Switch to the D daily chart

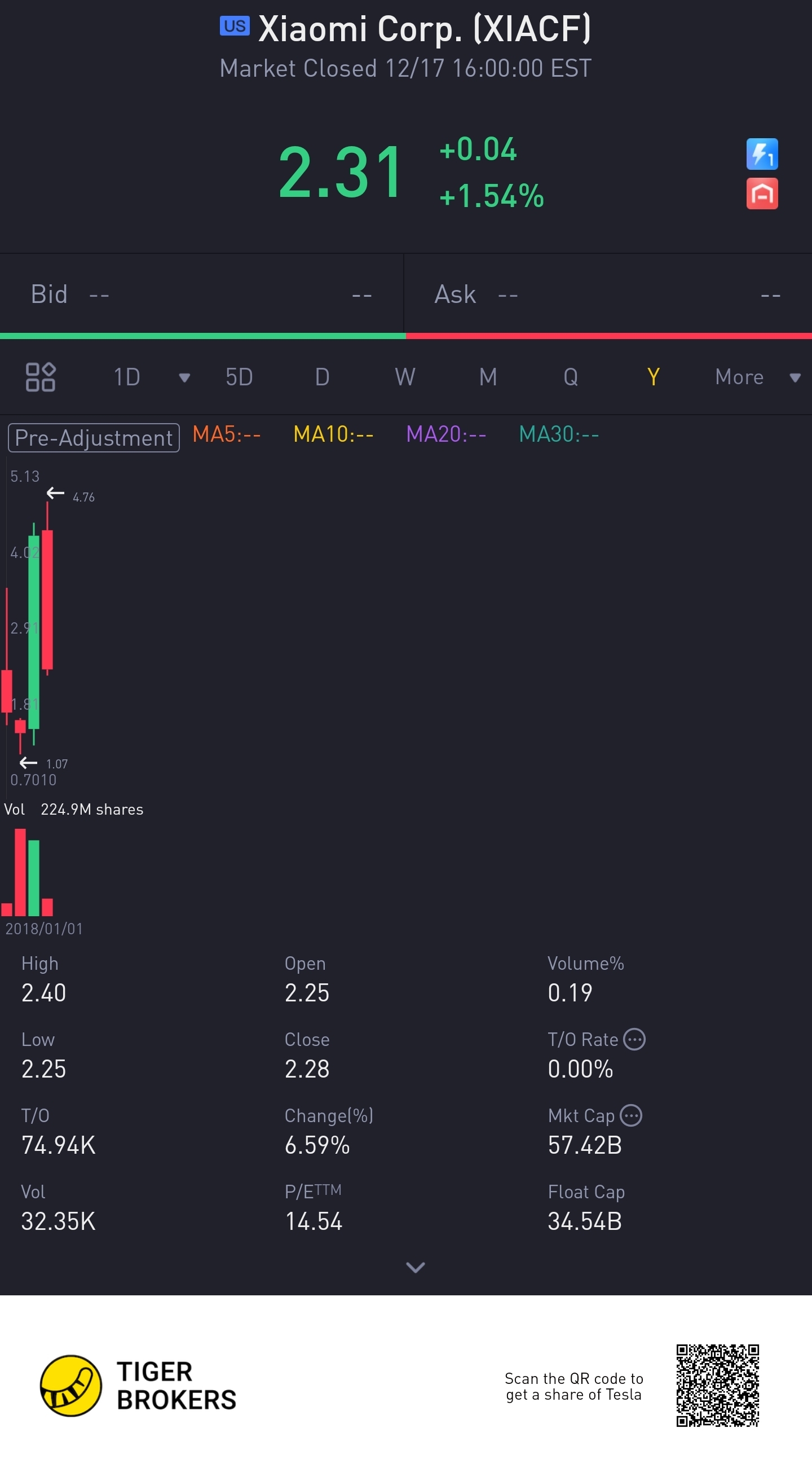point(322,377)
